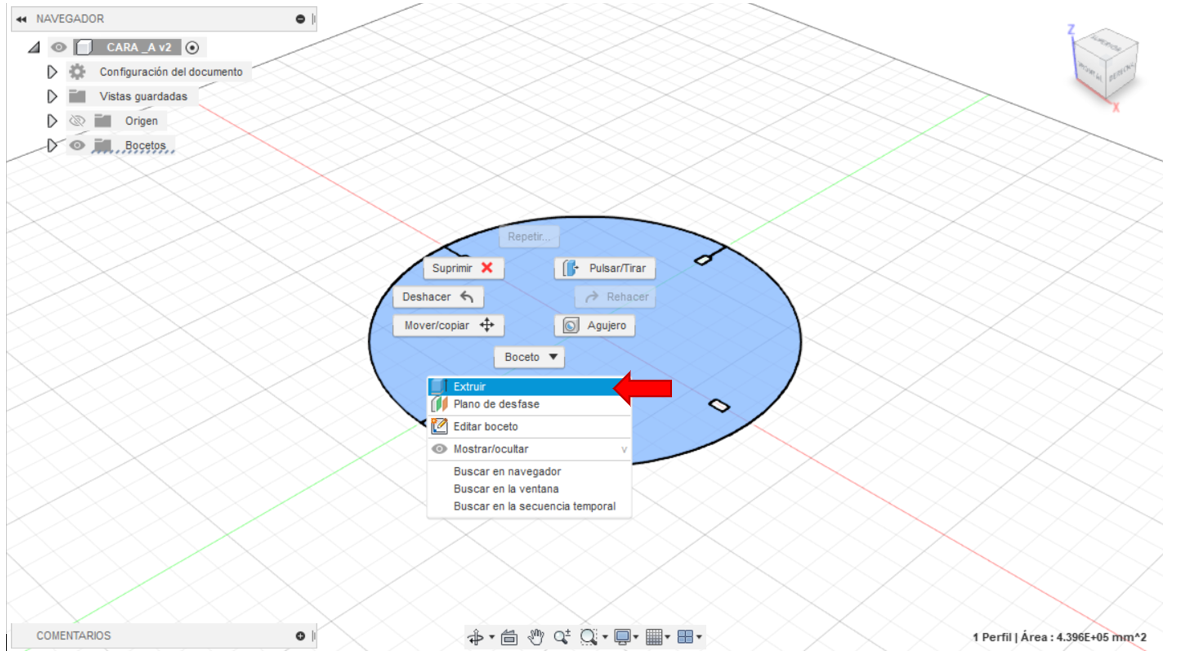The width and height of the screenshot is (1181, 672).
Task: Click Navegador panel options circle button
Action: point(301,19)
